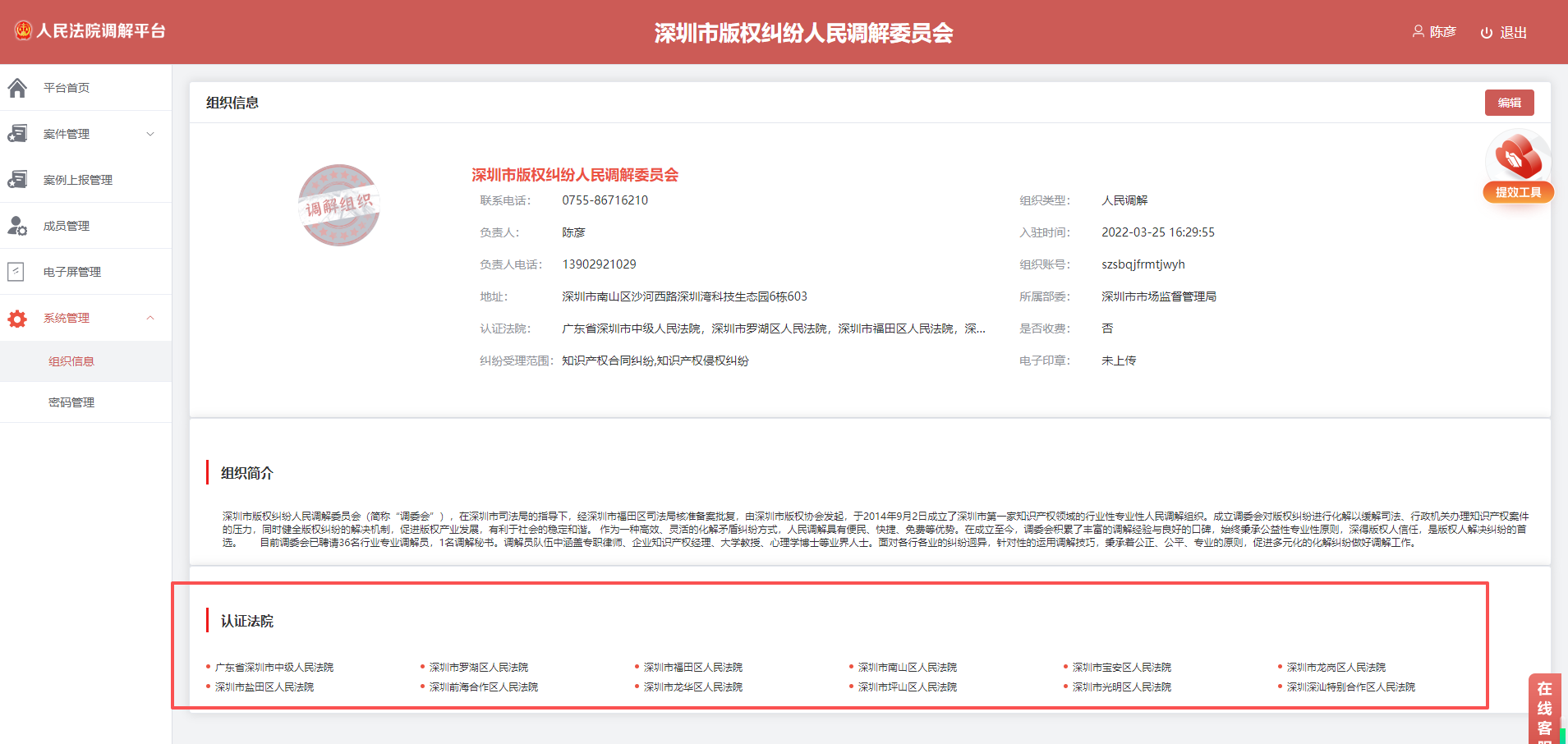The height and width of the screenshot is (744, 1568).
Task: Expand the 案件管理 chevron arrow
Action: pos(150,134)
